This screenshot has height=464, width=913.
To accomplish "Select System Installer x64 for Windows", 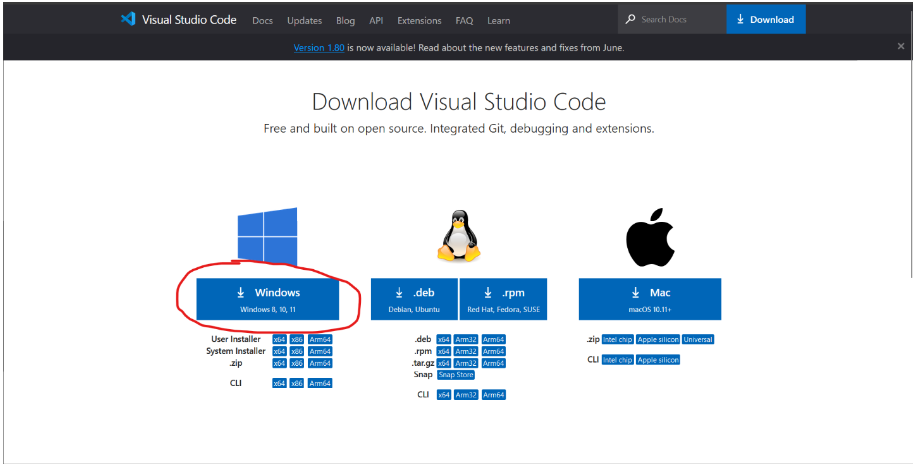I will 279,352.
